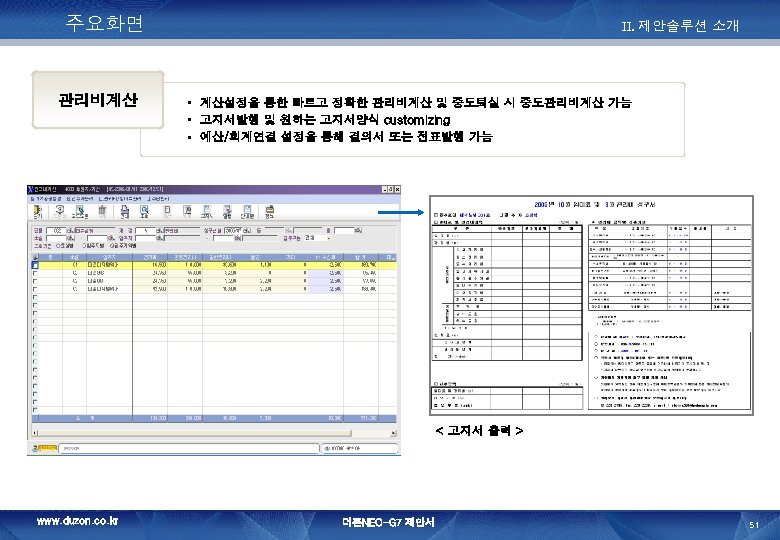Image resolution: width=780 pixels, height=540 pixels.
Task: Click the input field containing 002
Action: [56, 231]
